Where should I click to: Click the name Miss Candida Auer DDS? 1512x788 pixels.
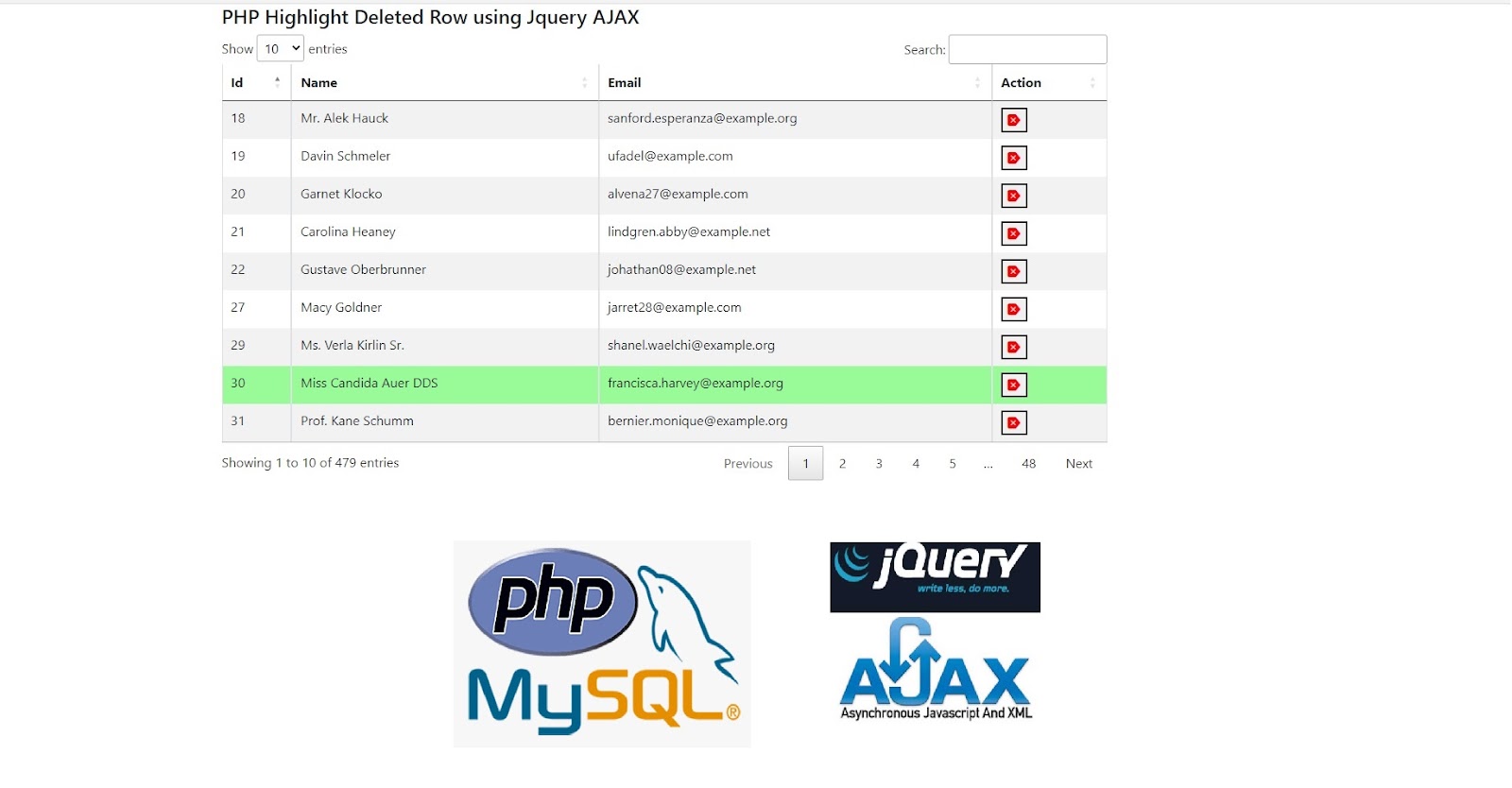[369, 383]
